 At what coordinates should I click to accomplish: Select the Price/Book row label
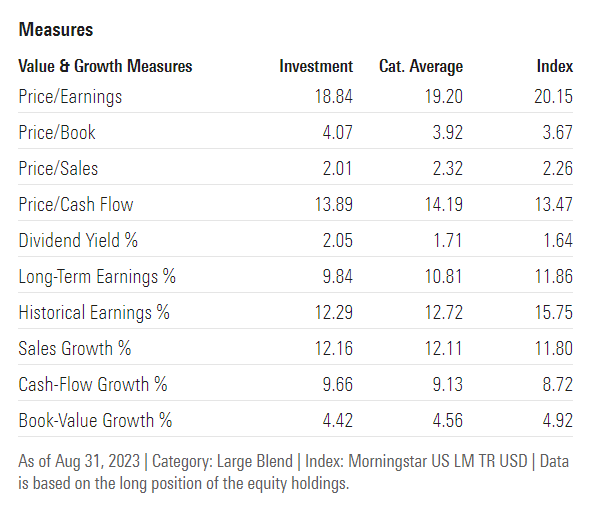(57, 132)
